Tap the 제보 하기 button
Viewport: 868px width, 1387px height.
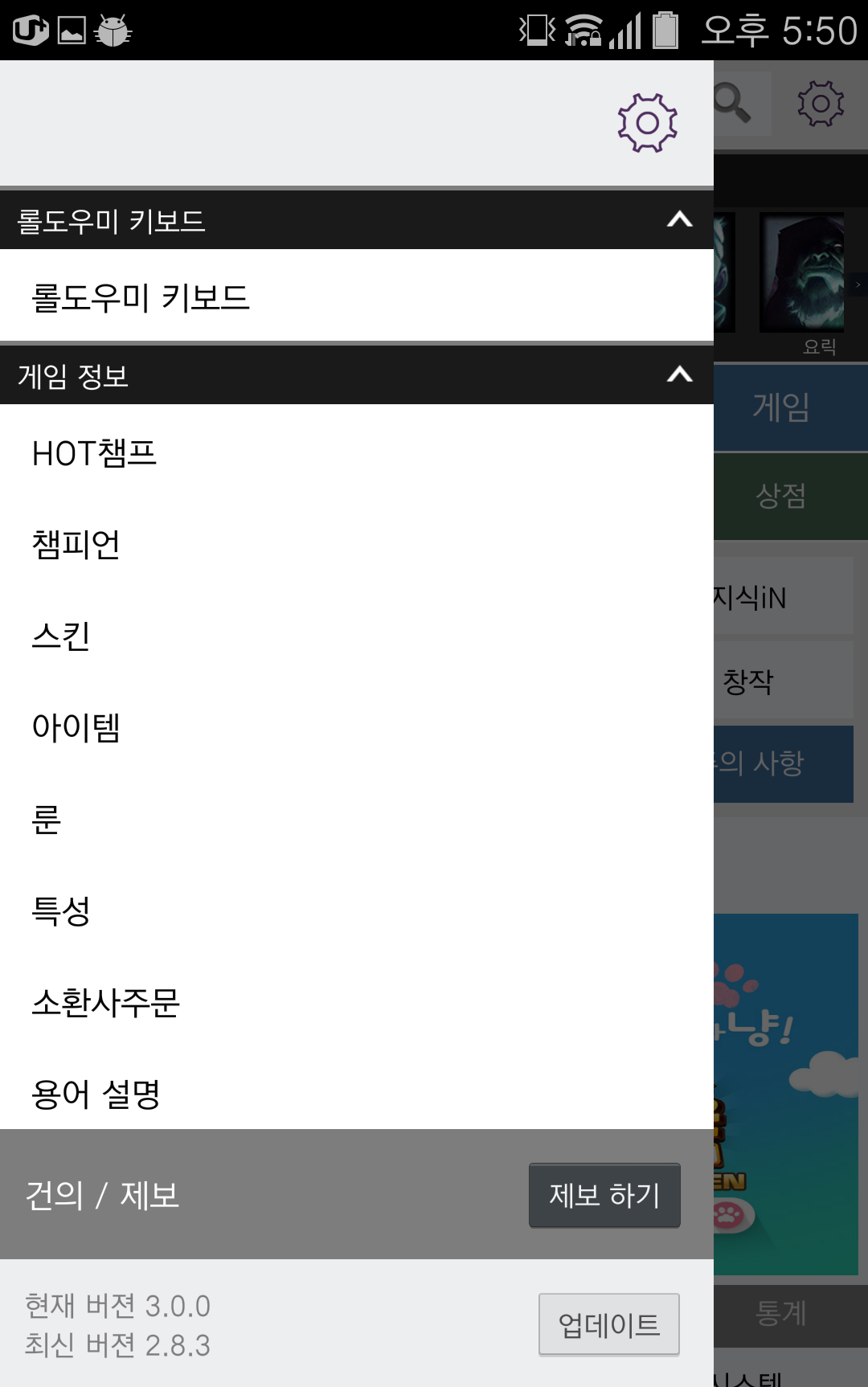point(604,1195)
